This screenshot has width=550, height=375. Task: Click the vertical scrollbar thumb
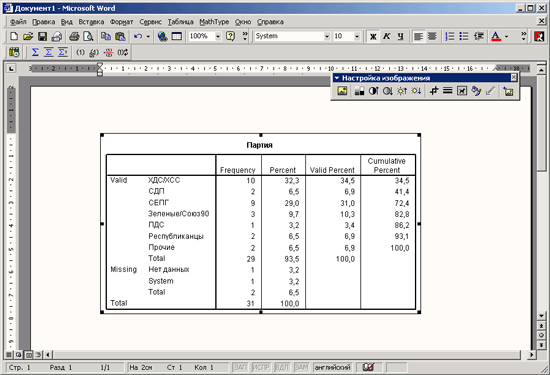click(x=541, y=123)
